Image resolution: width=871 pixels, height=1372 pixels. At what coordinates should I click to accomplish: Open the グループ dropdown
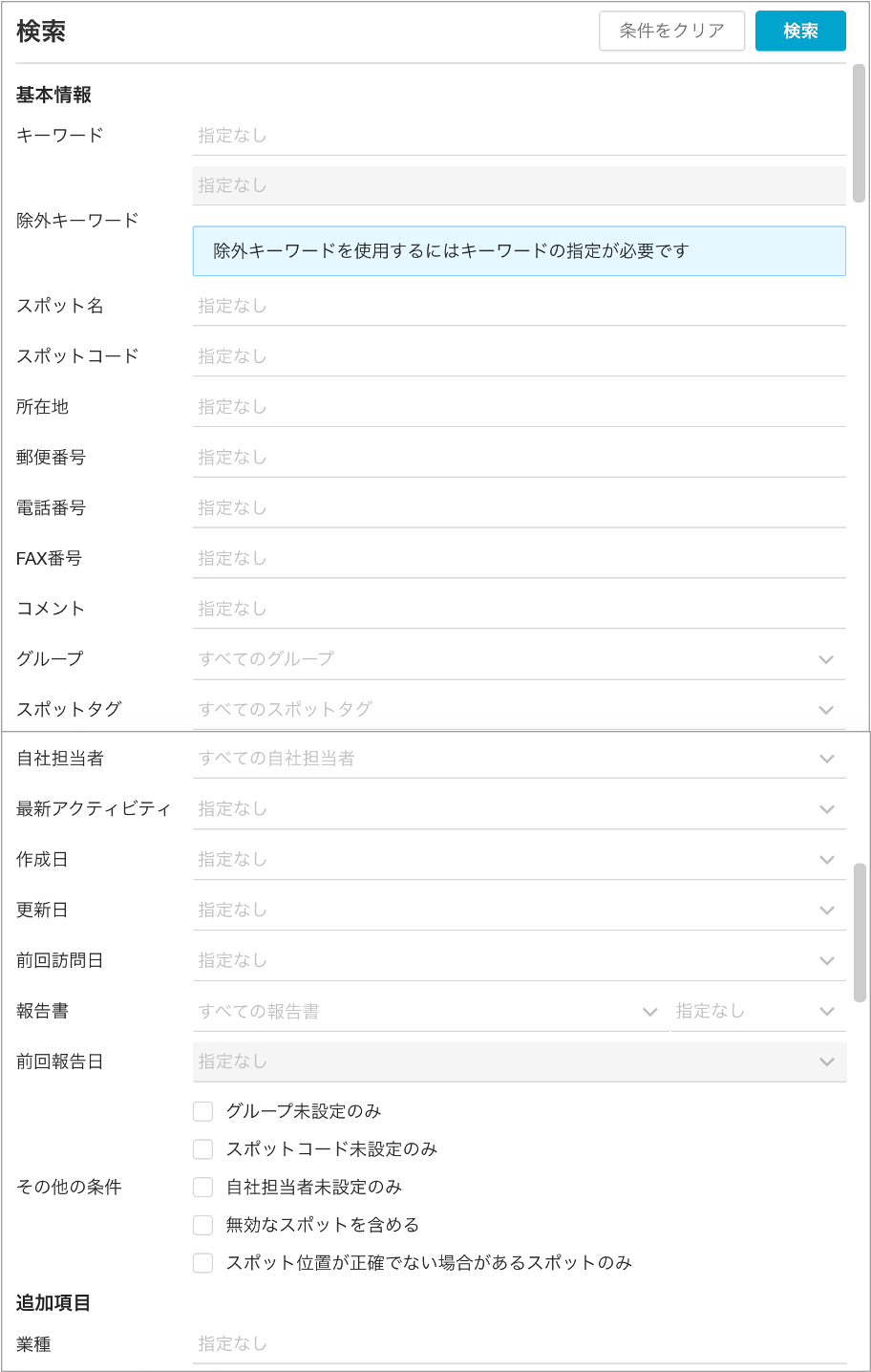[x=826, y=659]
